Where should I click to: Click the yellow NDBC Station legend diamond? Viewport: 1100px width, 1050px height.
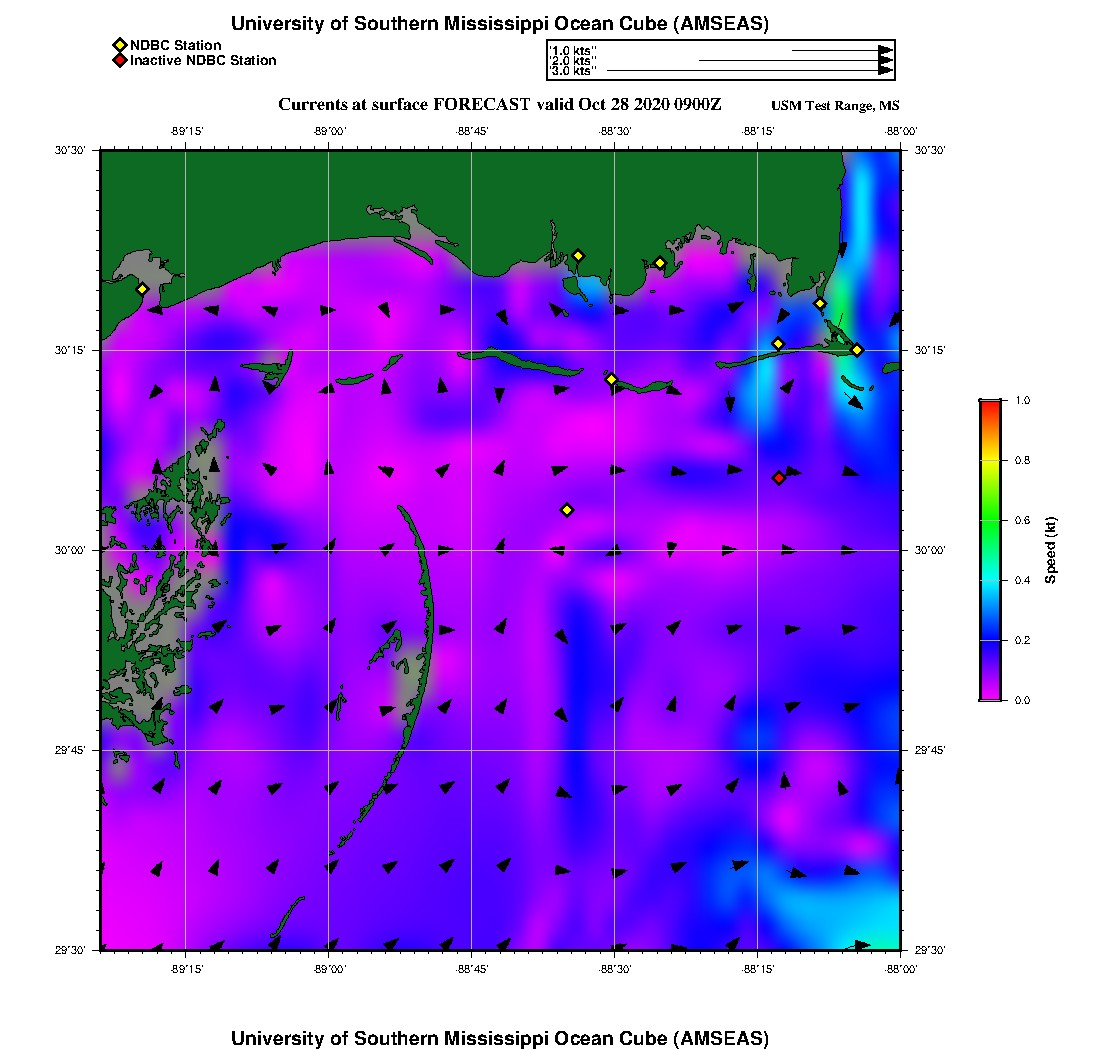[x=119, y=45]
